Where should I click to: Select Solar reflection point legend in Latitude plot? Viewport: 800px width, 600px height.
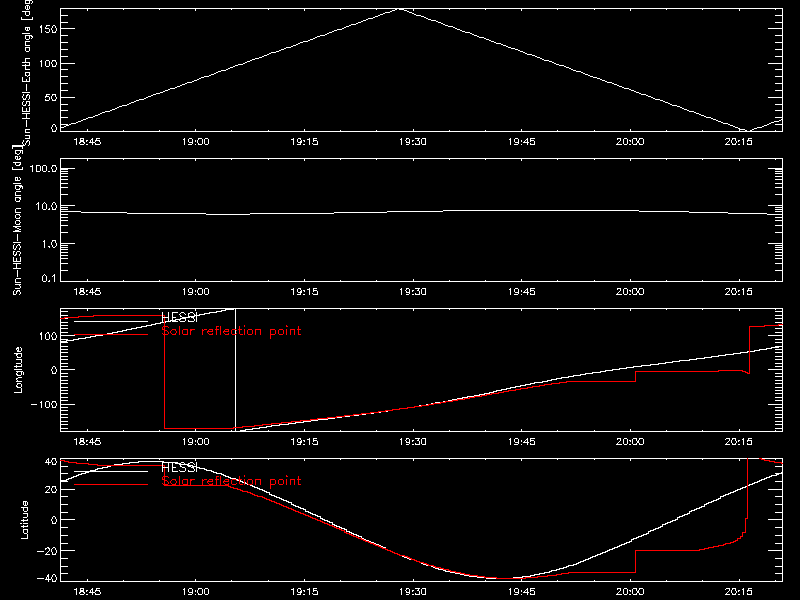[x=231, y=481]
